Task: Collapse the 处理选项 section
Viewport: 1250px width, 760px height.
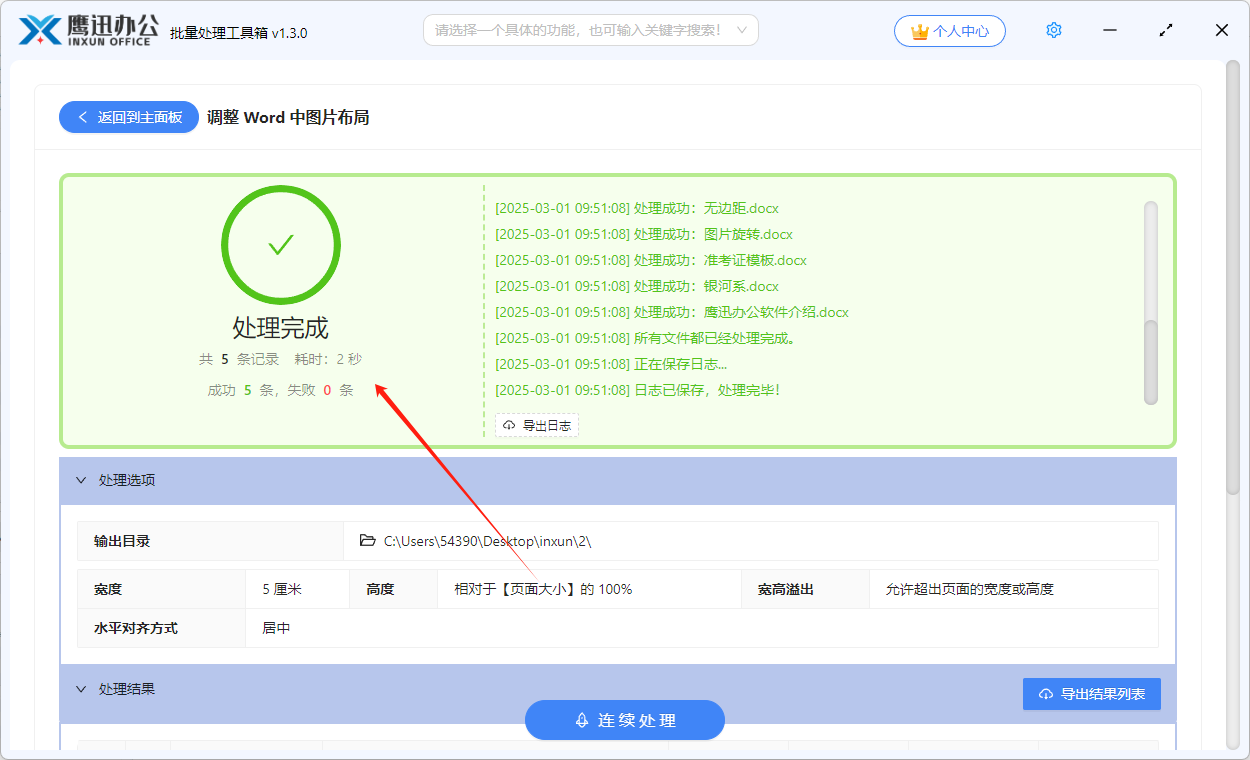Action: (82, 480)
